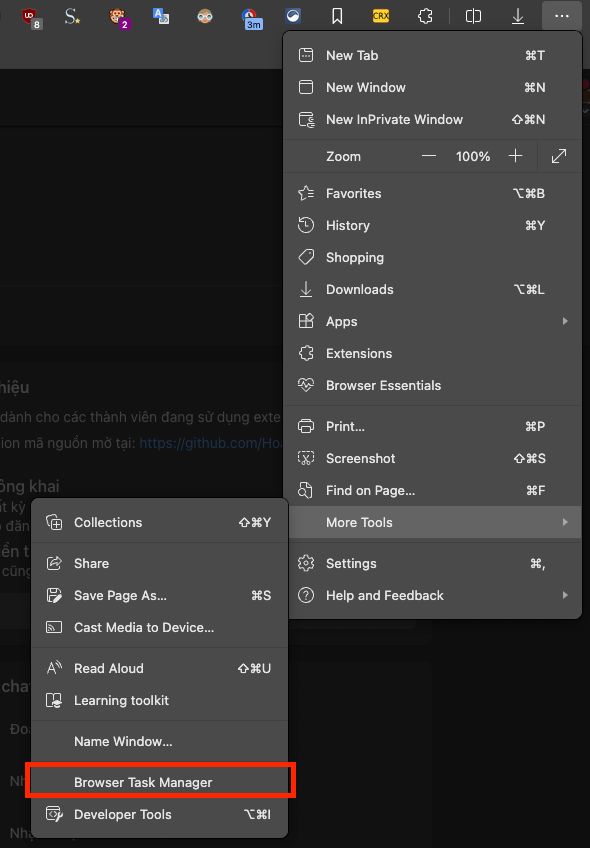Open Browser Essentials
This screenshot has height=848, width=590.
tap(432, 385)
